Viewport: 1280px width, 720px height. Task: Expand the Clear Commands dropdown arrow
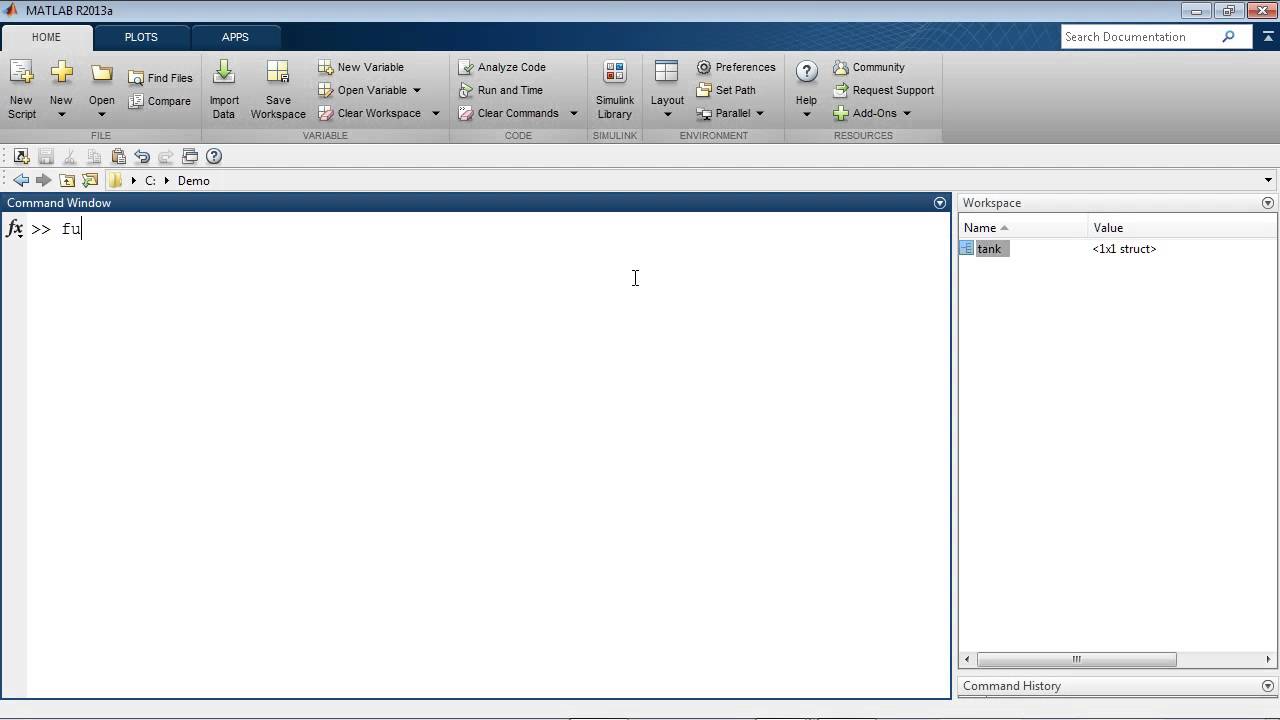point(574,113)
